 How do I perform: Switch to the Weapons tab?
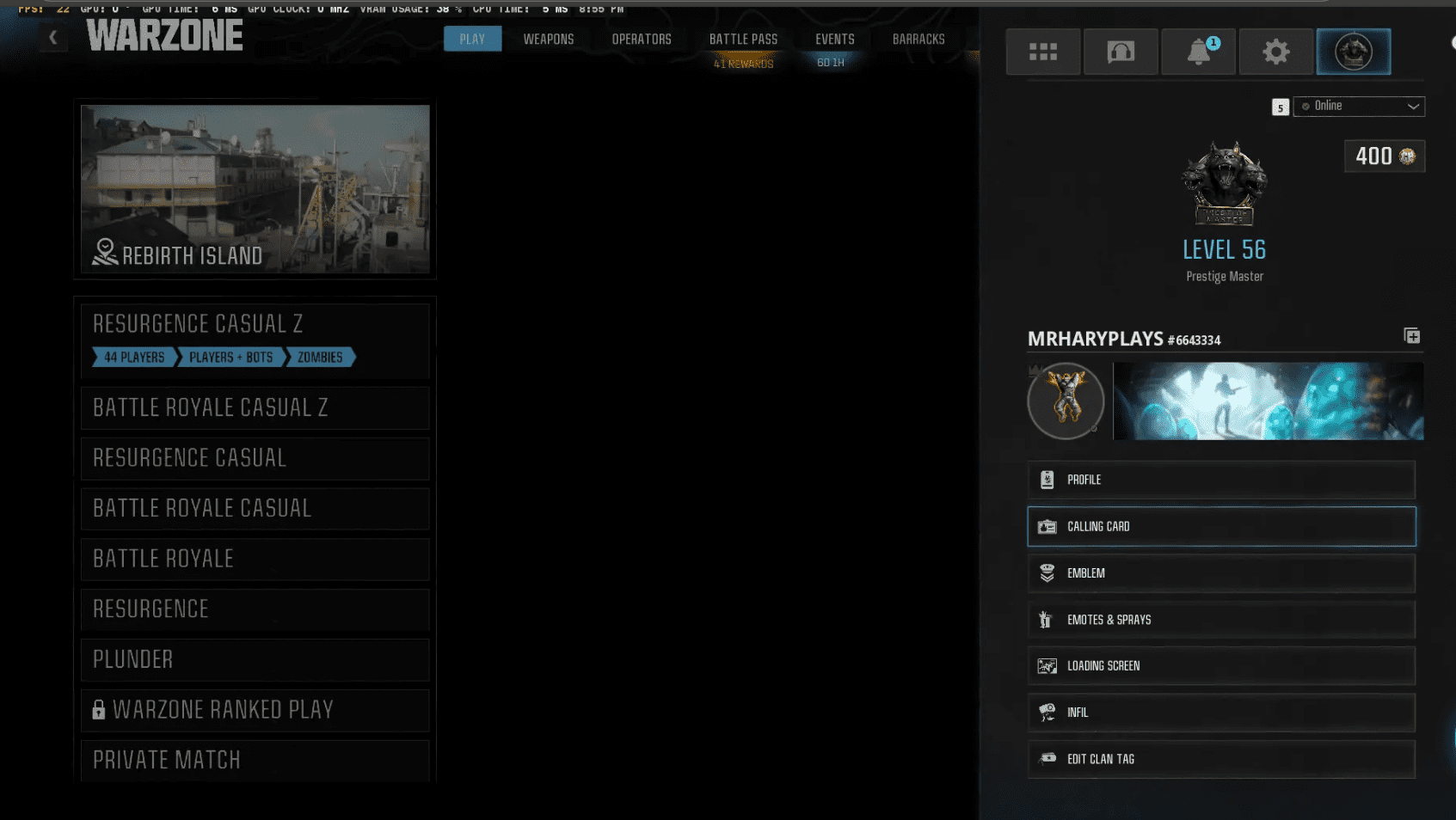click(548, 40)
